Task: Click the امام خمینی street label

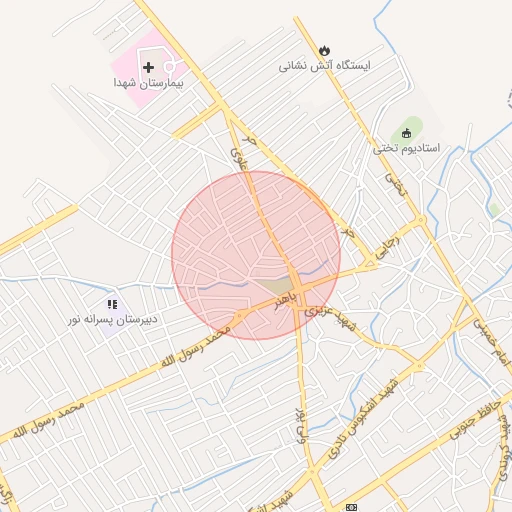Action: (x=493, y=343)
